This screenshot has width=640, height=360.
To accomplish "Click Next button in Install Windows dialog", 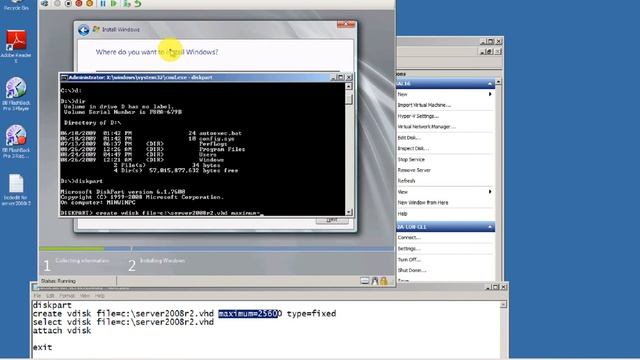I will point(332,220).
